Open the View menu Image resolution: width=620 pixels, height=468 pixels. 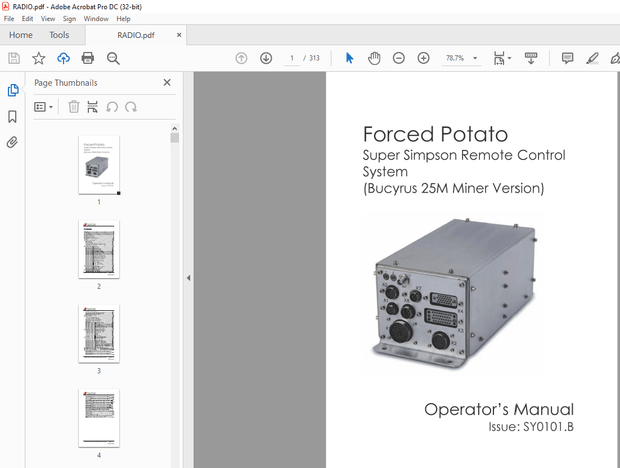[48, 19]
